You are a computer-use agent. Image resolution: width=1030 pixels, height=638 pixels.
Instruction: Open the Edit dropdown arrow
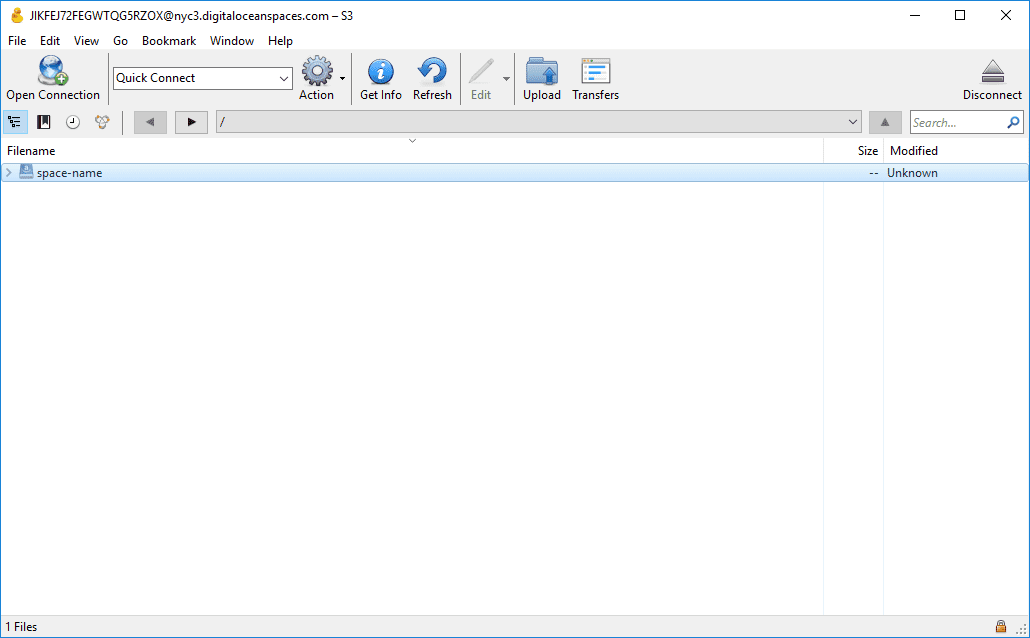coord(506,78)
